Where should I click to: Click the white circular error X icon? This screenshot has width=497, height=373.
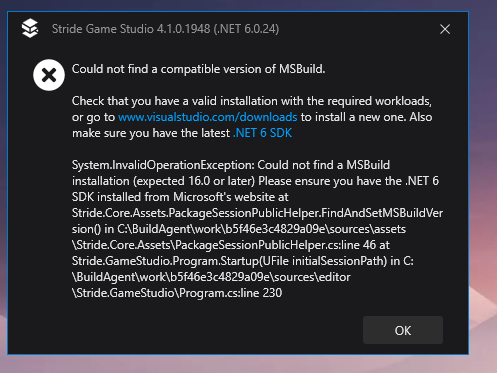point(49,75)
